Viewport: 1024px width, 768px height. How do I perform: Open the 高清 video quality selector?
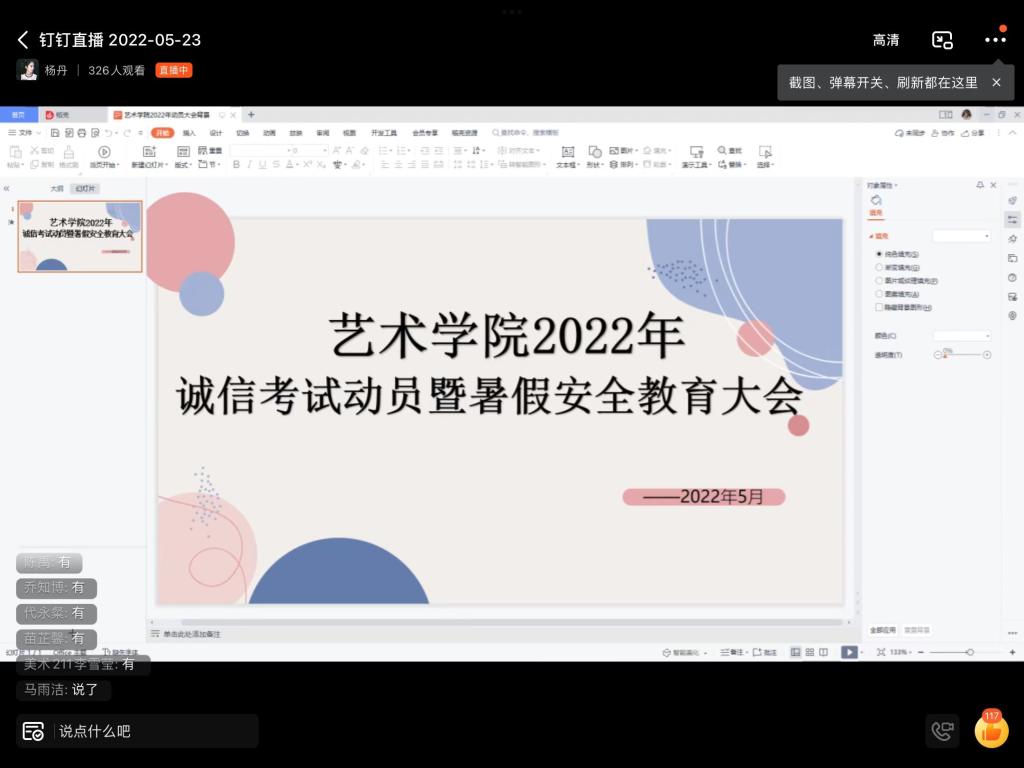[886, 40]
